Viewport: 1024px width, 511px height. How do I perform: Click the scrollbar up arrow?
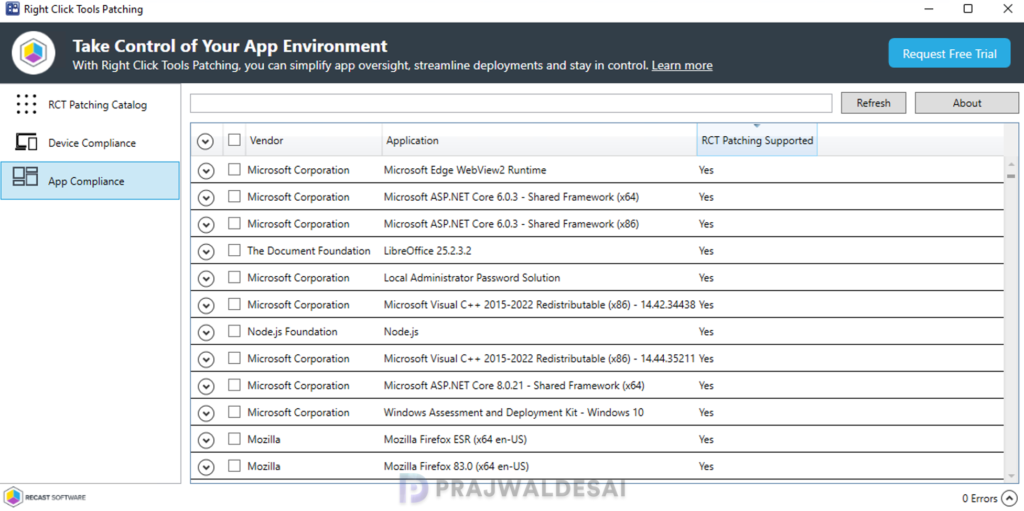[x=1011, y=164]
